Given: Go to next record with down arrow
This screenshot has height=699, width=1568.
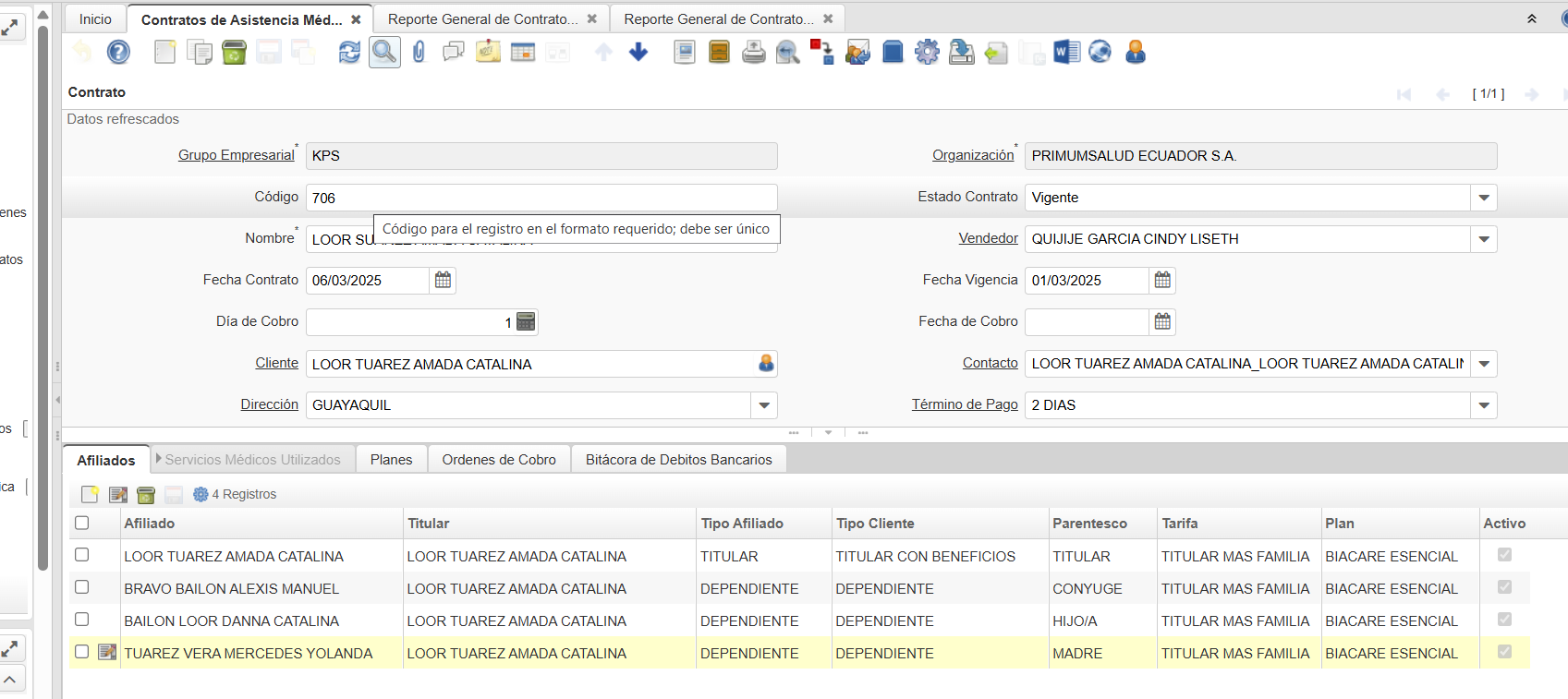Looking at the screenshot, I should pyautogui.click(x=638, y=53).
